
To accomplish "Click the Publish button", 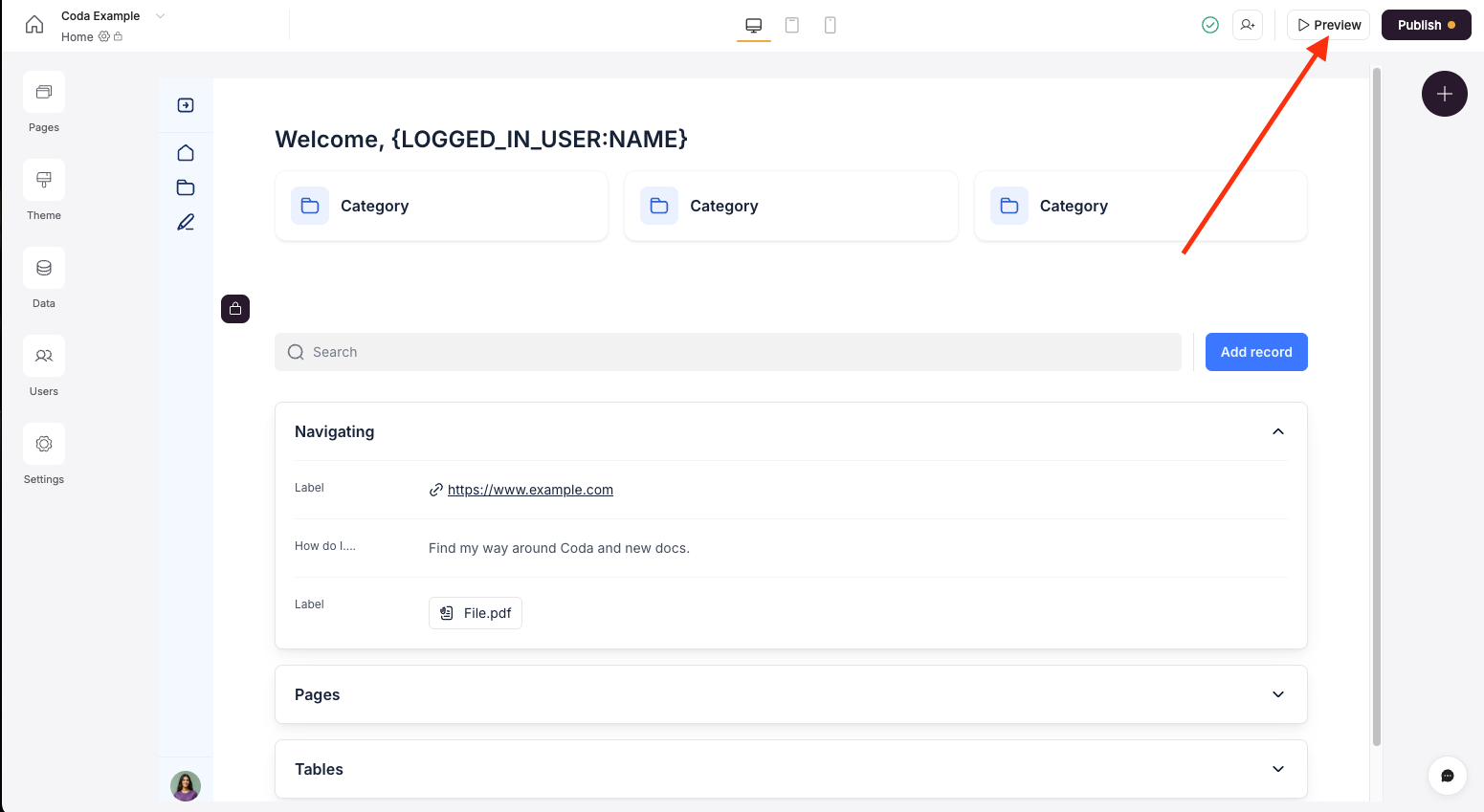I will [1426, 25].
